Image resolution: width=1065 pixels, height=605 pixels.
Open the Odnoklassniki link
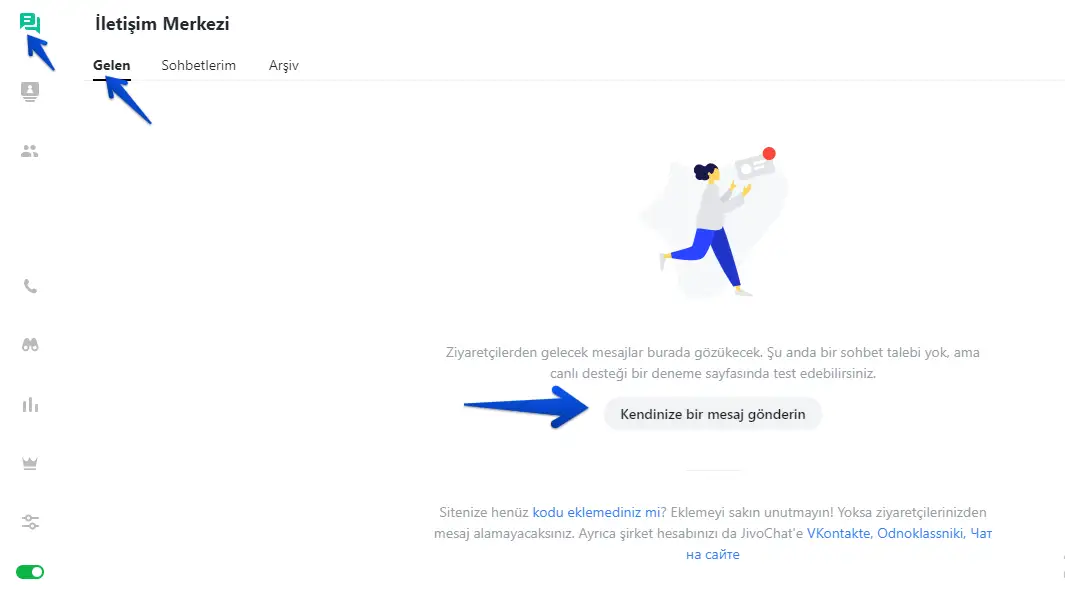(920, 533)
